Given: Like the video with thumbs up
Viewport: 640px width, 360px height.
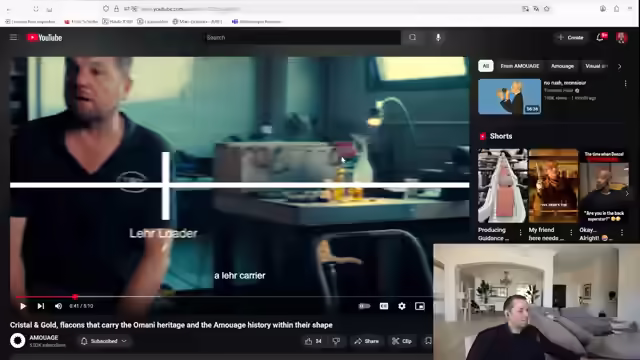Looking at the screenshot, I should (313, 341).
